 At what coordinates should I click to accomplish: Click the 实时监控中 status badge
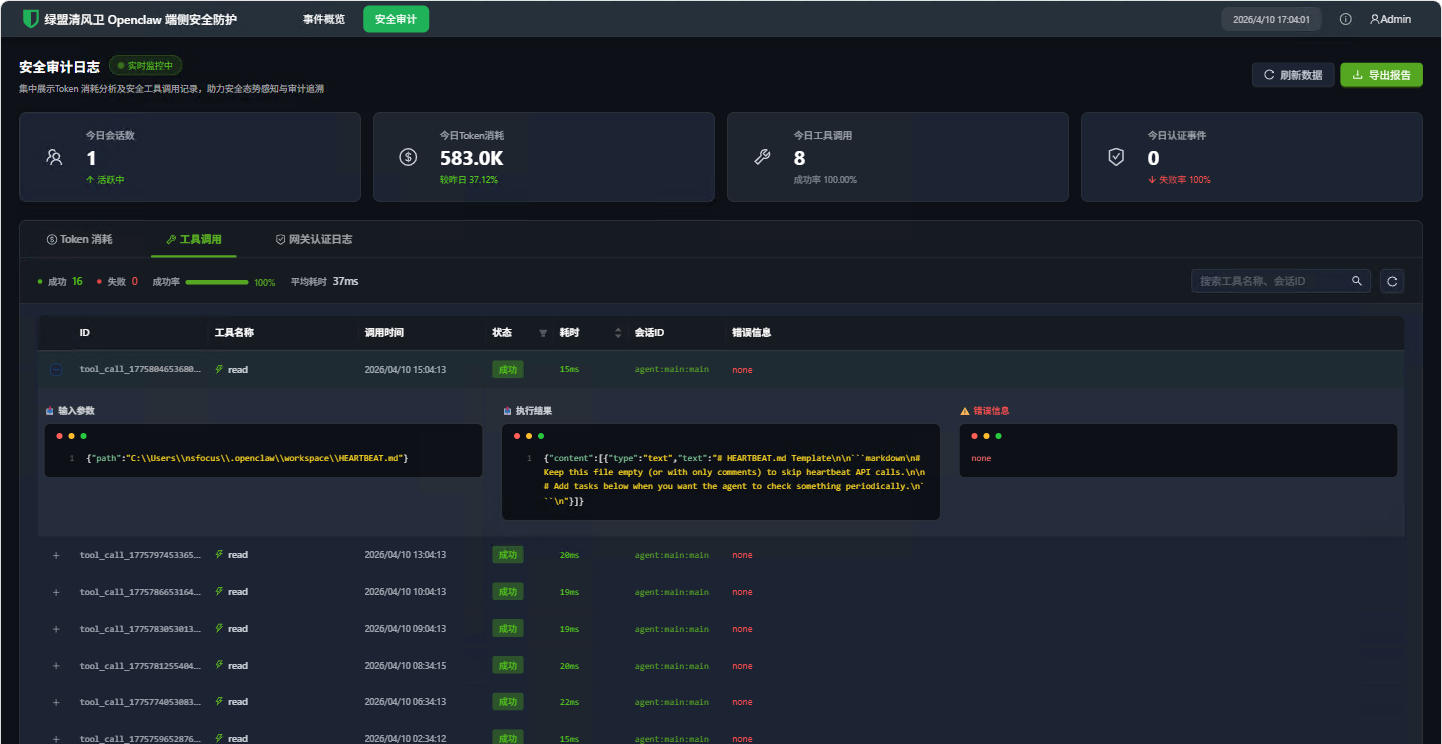146,66
